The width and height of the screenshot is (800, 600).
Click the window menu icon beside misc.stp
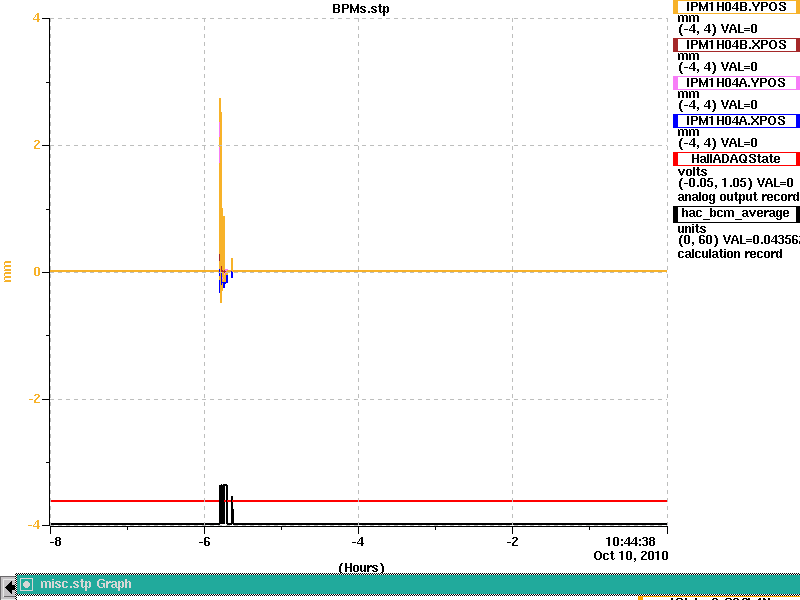tap(26, 585)
